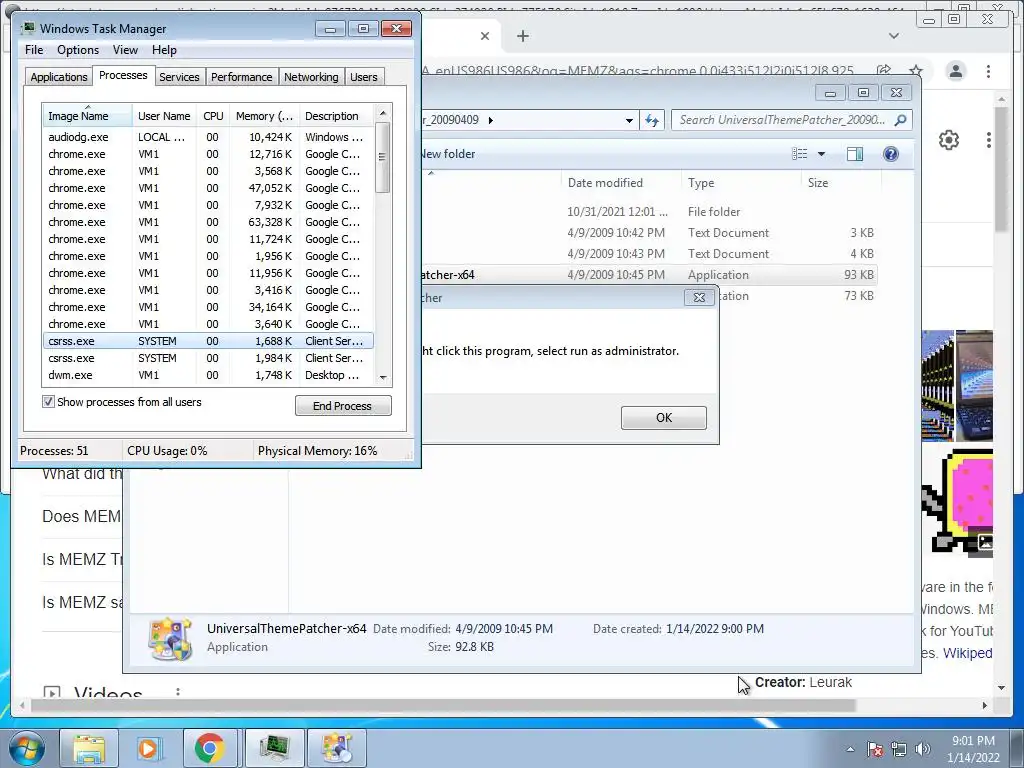
Task: Sort processes by CPU column
Action: click(213, 116)
